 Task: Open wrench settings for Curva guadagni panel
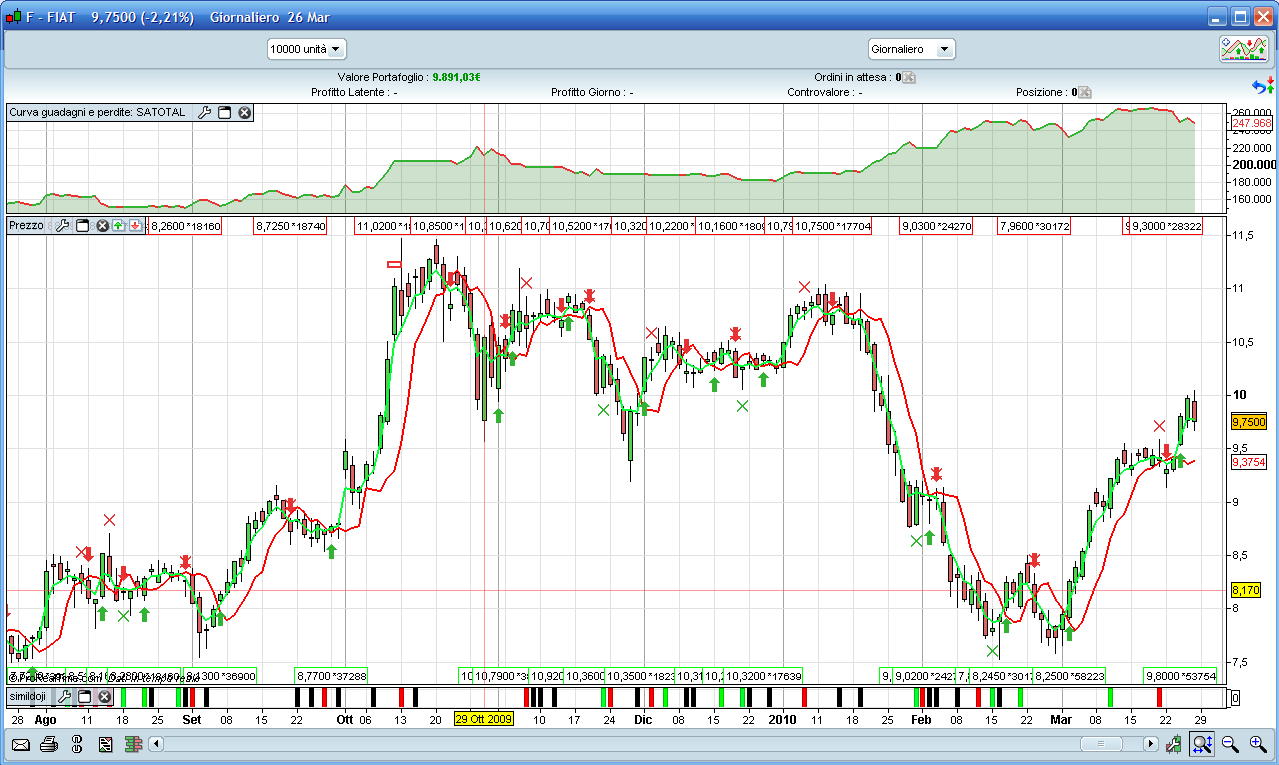point(204,113)
